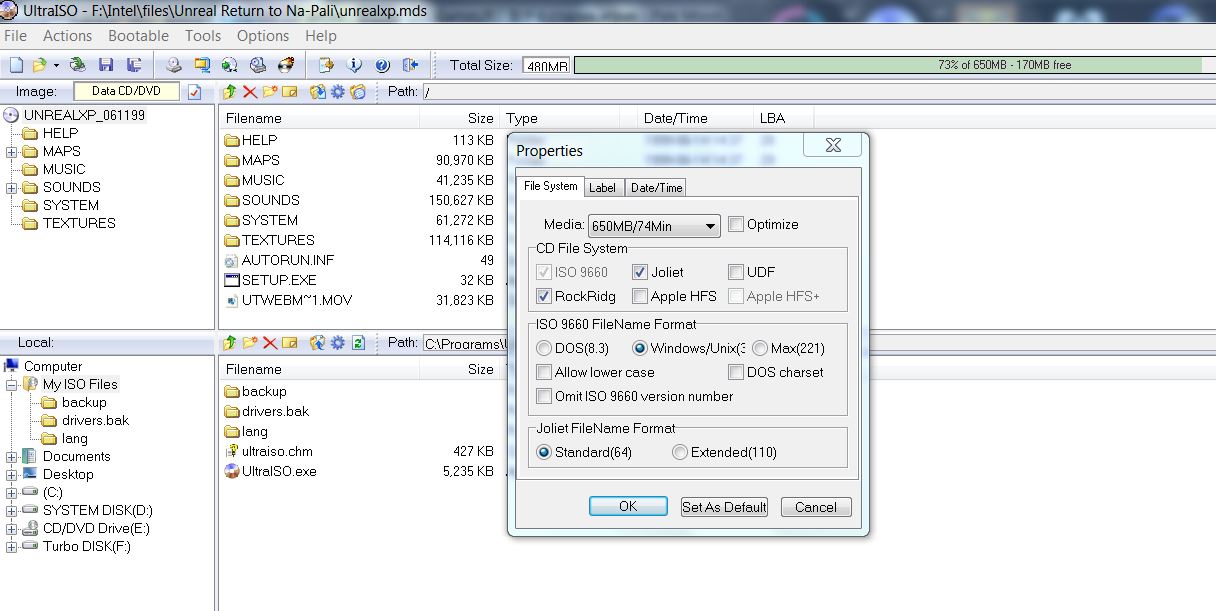The width and height of the screenshot is (1216, 611).
Task: Click the gear settings icon in image pane toolbar
Action: [337, 92]
